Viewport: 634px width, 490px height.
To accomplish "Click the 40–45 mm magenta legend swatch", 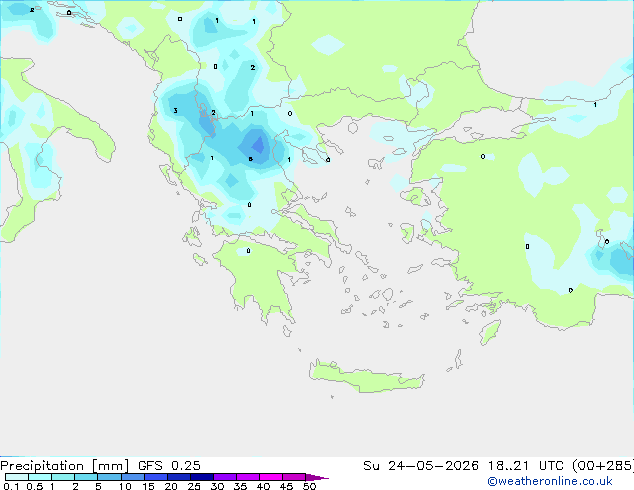I will [271, 477].
